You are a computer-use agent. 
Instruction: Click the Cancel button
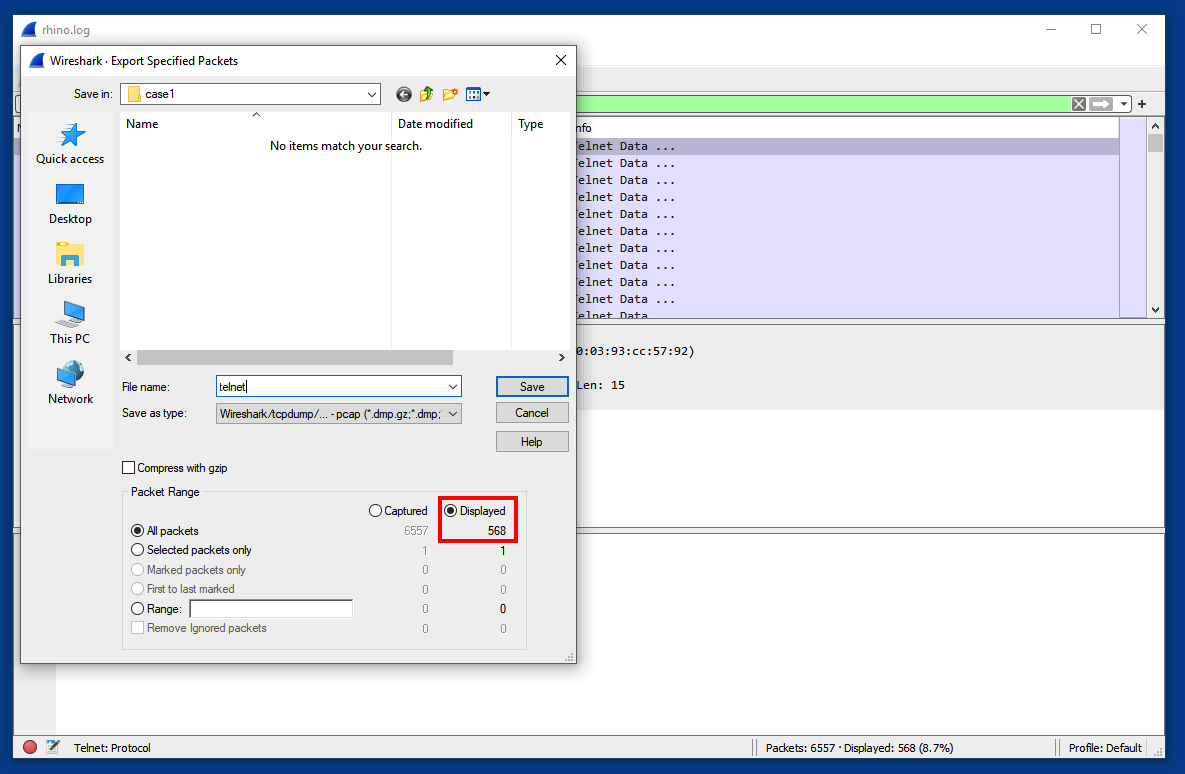pyautogui.click(x=532, y=413)
